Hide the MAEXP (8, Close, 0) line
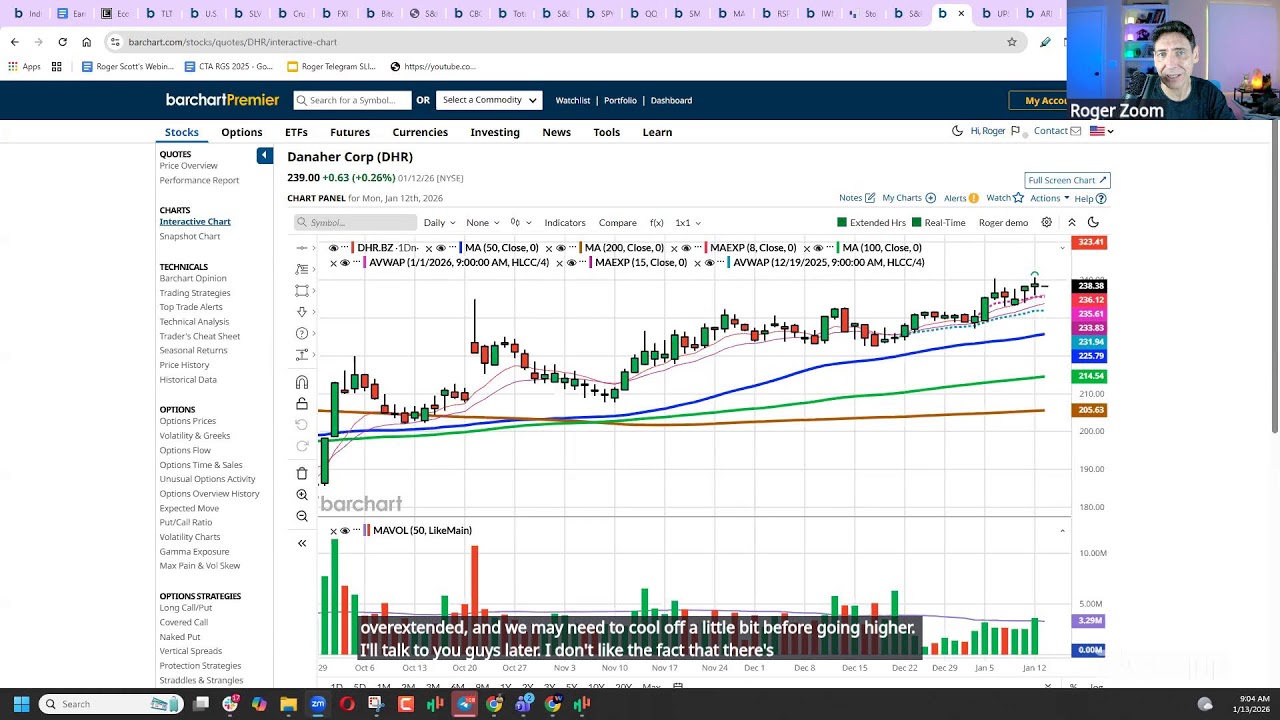 [x=686, y=248]
